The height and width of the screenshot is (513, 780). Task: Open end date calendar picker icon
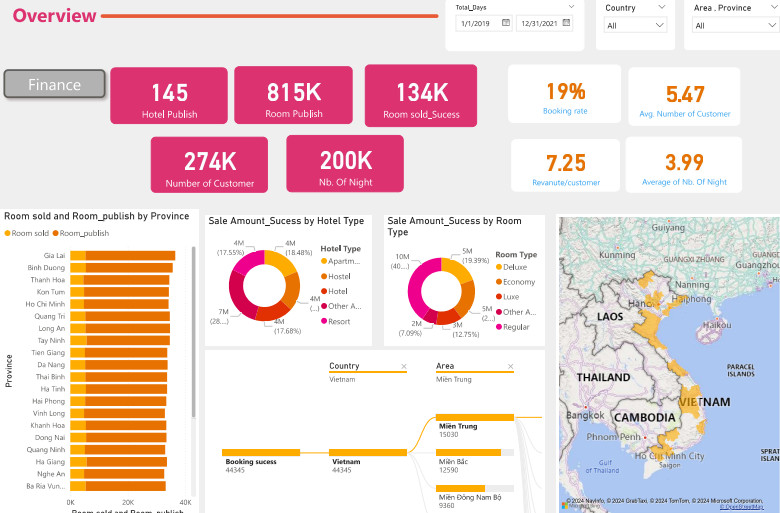point(566,22)
